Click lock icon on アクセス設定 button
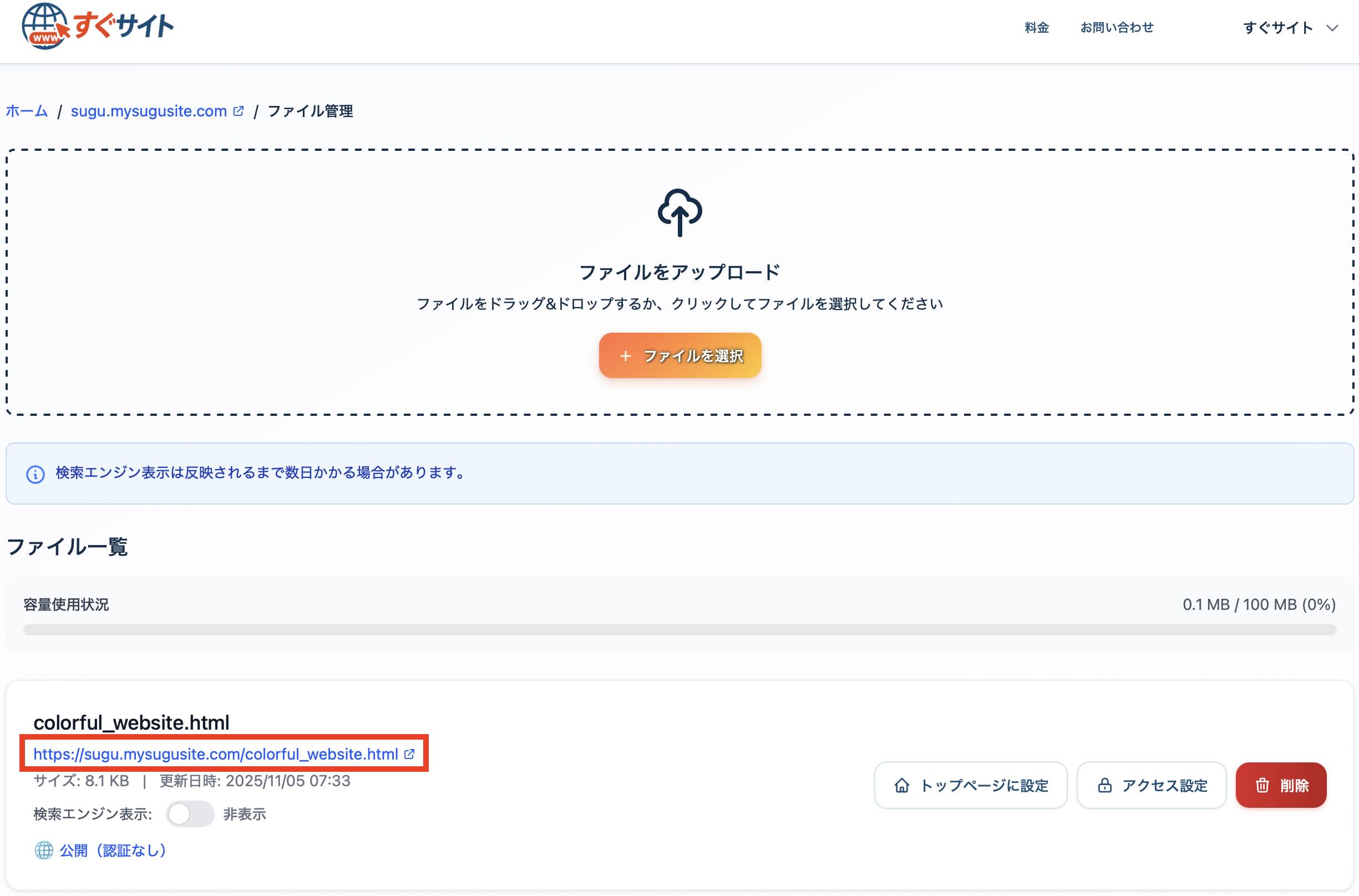1359x896 pixels. 1104,785
